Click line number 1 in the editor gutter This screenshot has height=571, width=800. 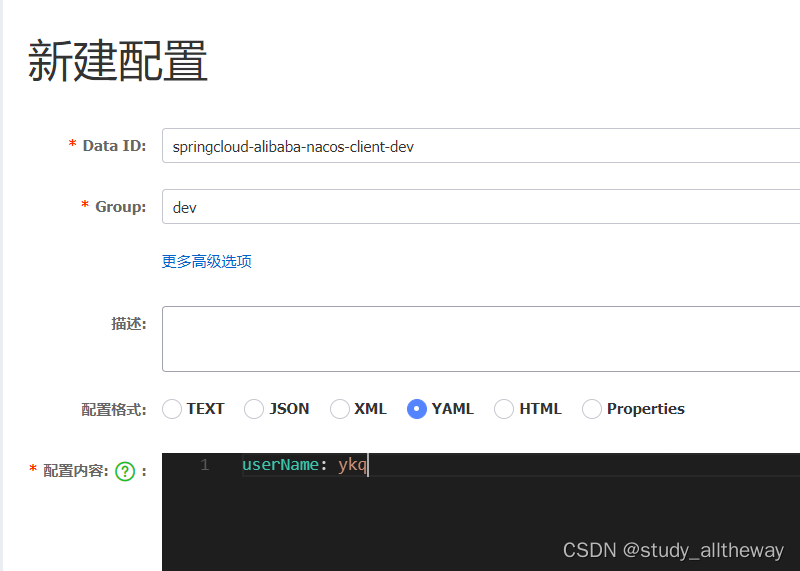205,465
